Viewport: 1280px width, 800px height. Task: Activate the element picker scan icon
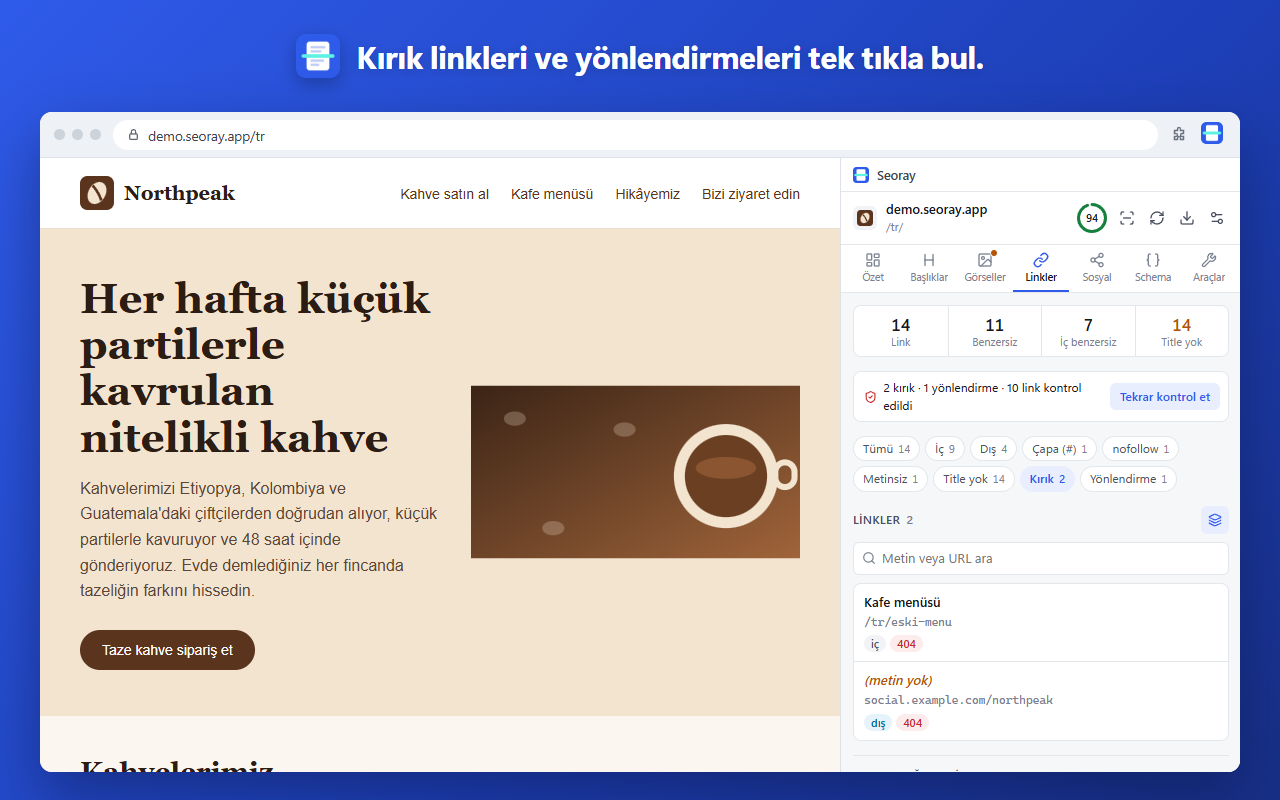[x=1127, y=218]
